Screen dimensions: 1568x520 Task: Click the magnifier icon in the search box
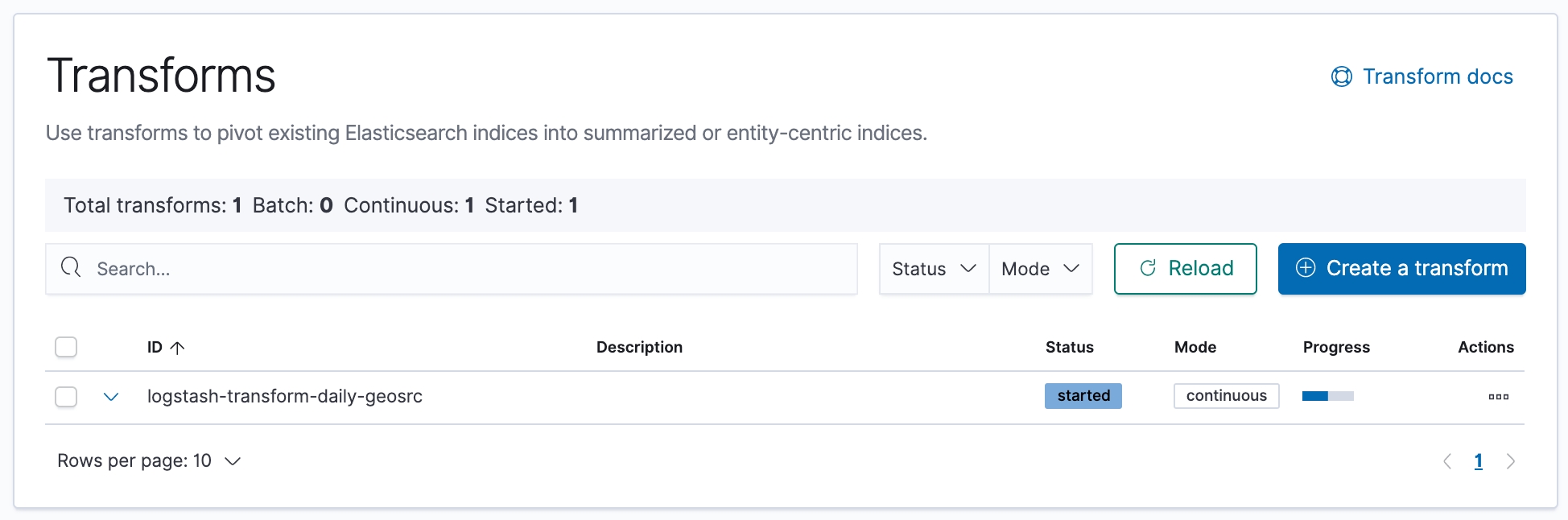point(71,267)
